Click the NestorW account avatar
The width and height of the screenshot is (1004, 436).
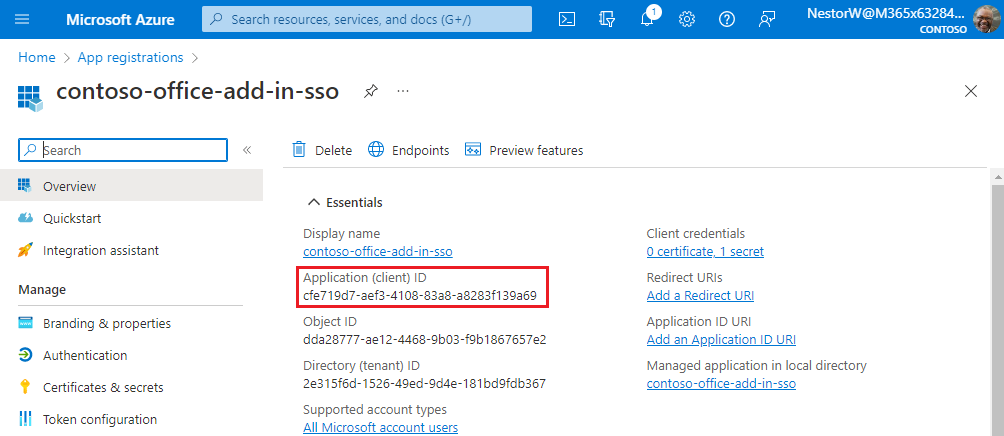[985, 19]
